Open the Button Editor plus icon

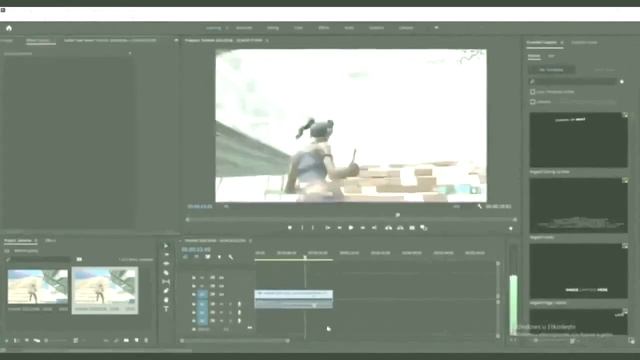pyautogui.click(x=511, y=228)
